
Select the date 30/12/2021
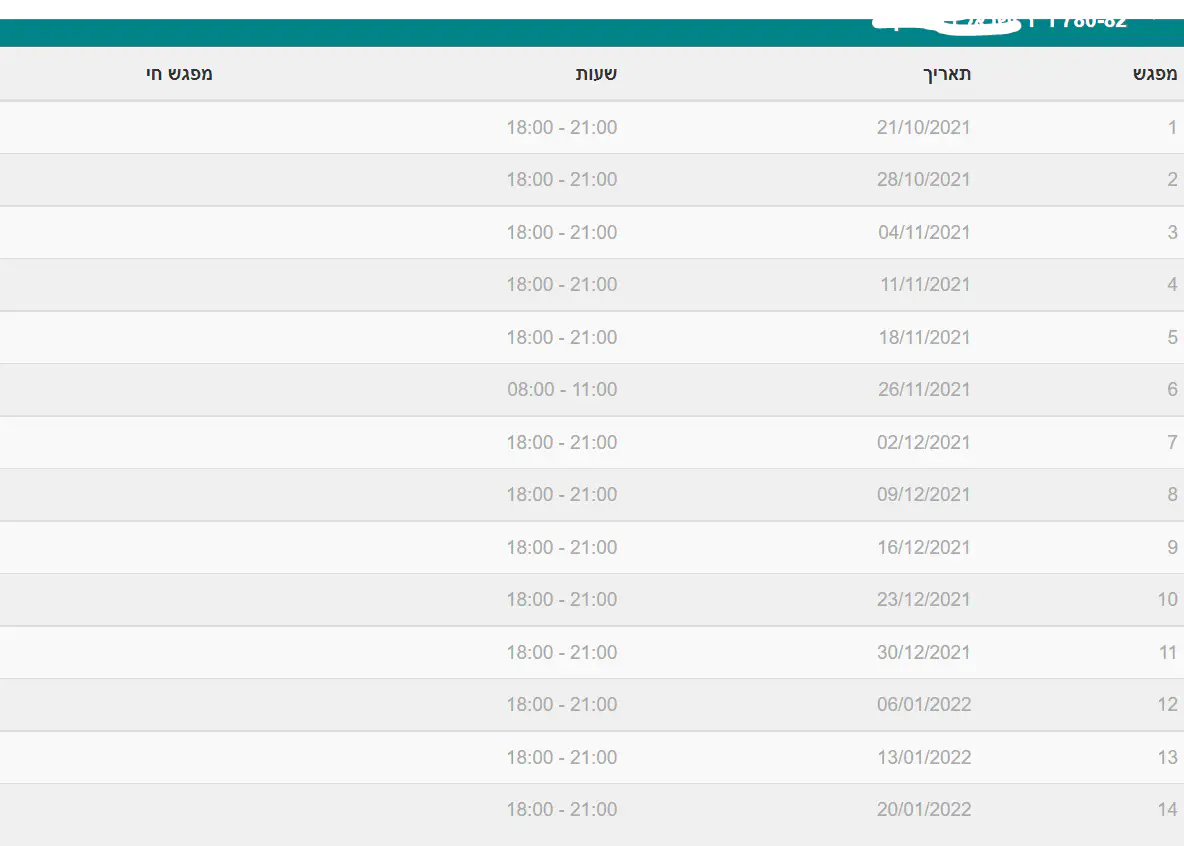coord(924,653)
